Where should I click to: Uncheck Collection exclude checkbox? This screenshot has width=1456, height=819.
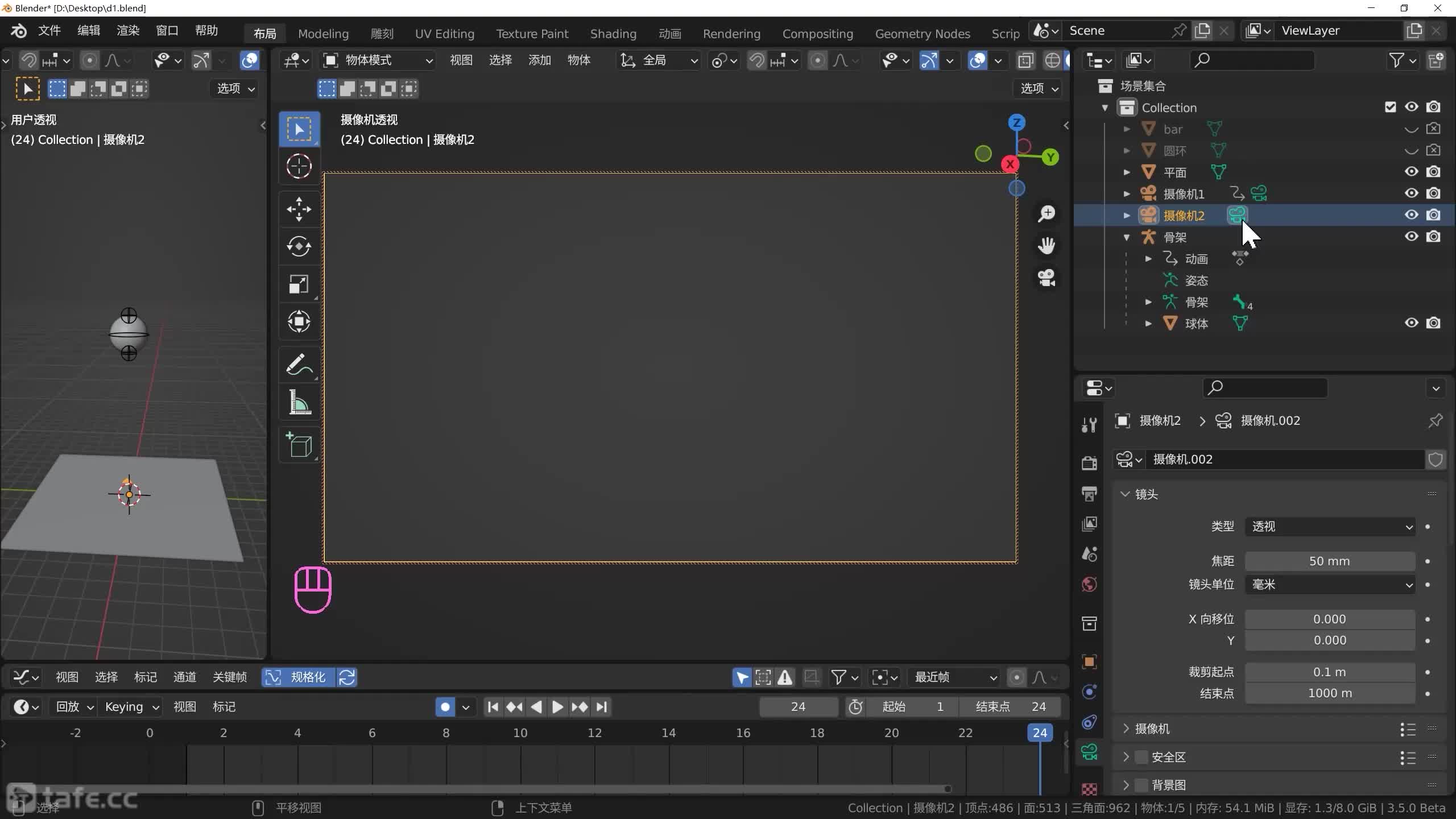coord(1390,107)
